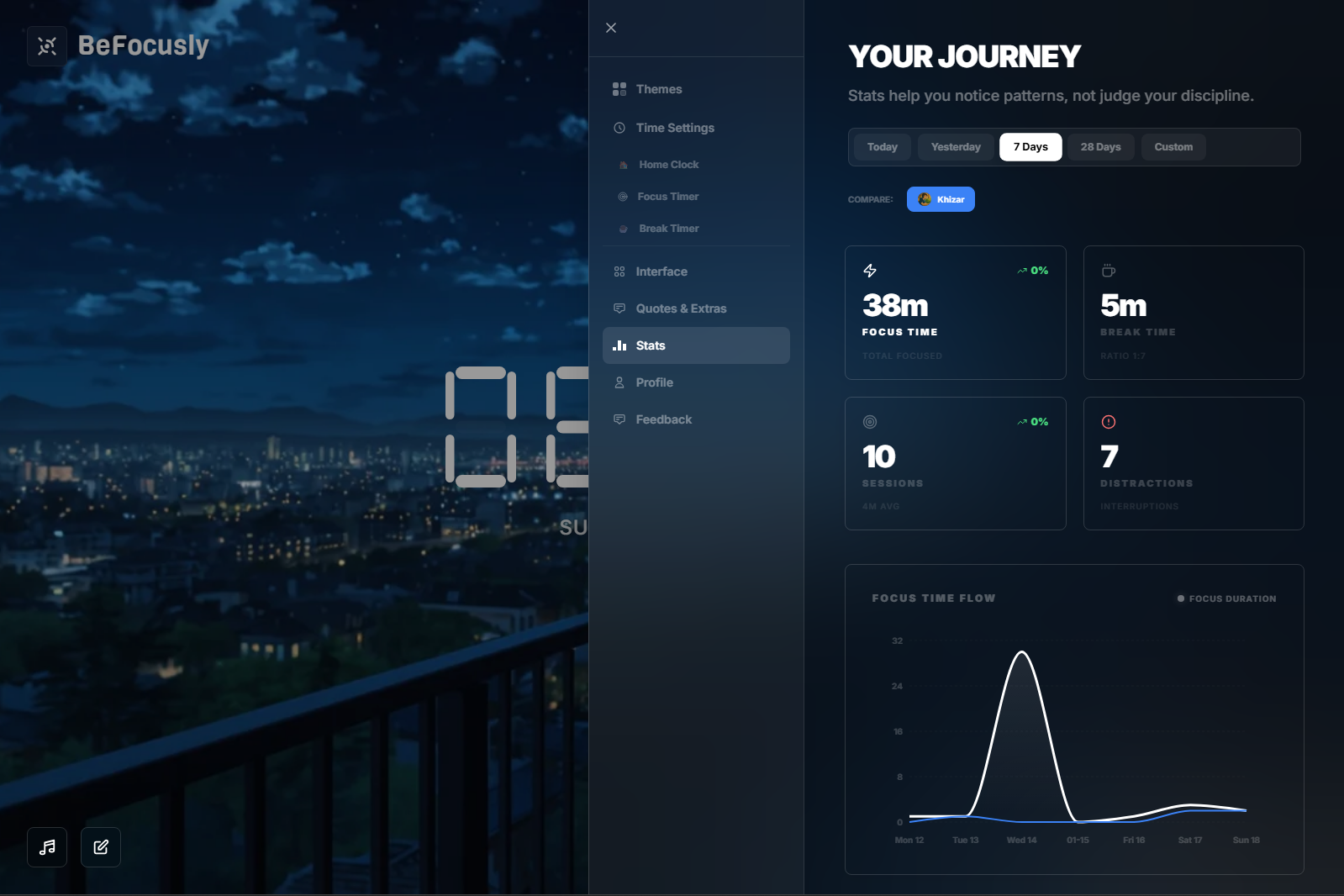The width and height of the screenshot is (1344, 896).
Task: Click the 38m focus time value
Action: [x=895, y=305]
